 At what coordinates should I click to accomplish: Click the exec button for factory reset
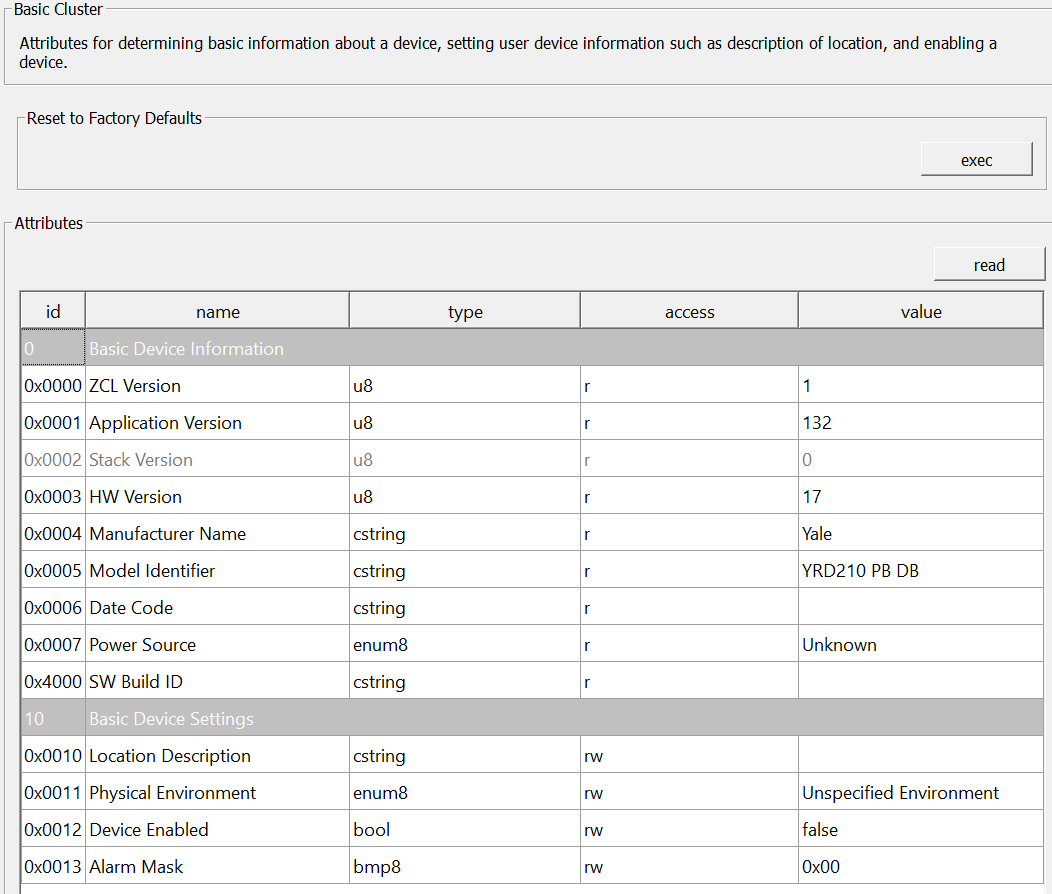976,160
